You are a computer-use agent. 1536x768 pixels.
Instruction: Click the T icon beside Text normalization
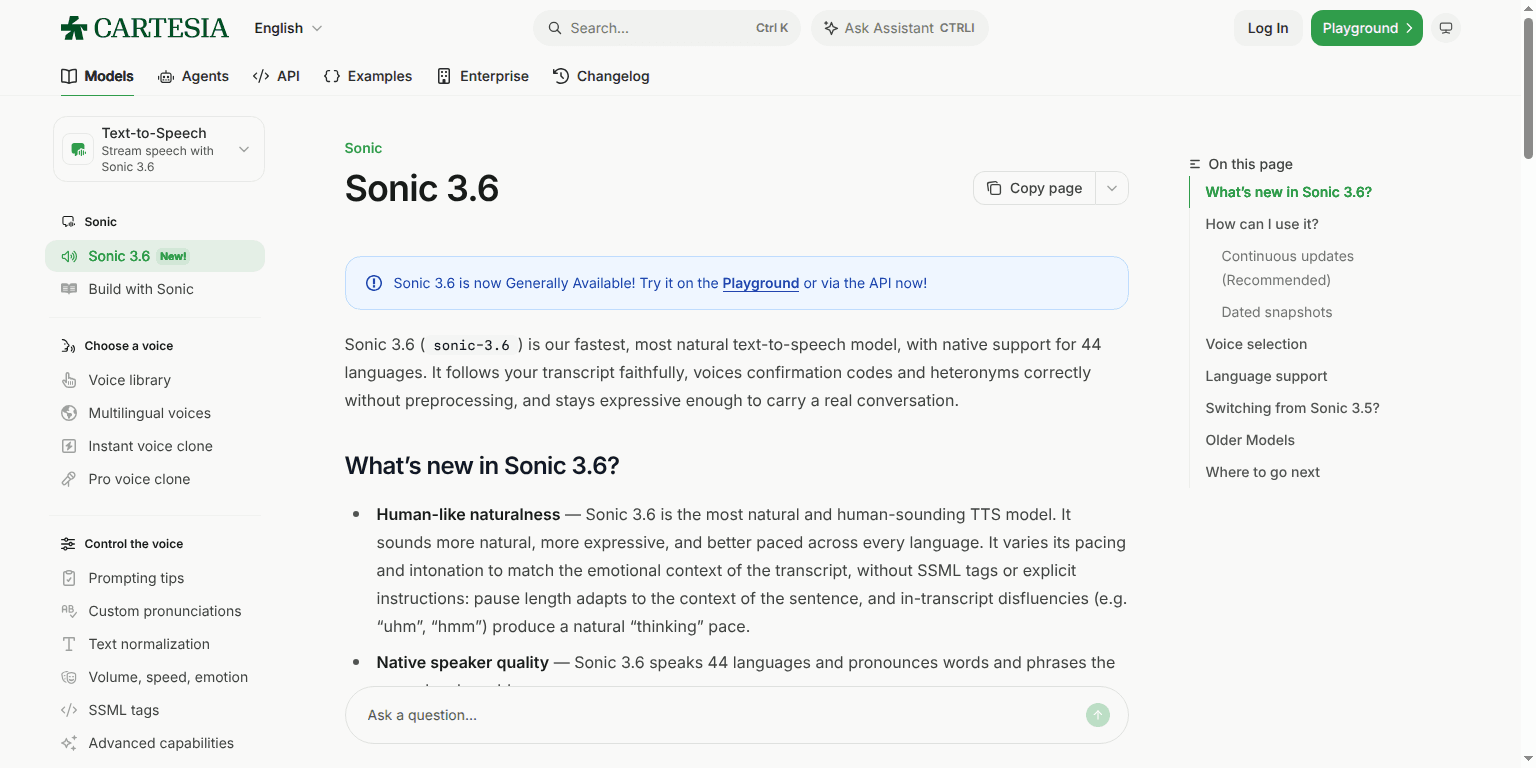69,644
